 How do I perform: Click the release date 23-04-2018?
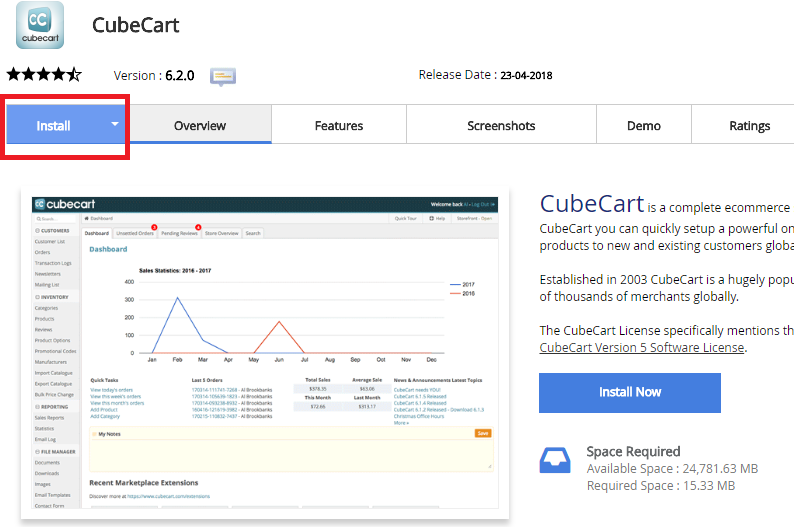526,75
